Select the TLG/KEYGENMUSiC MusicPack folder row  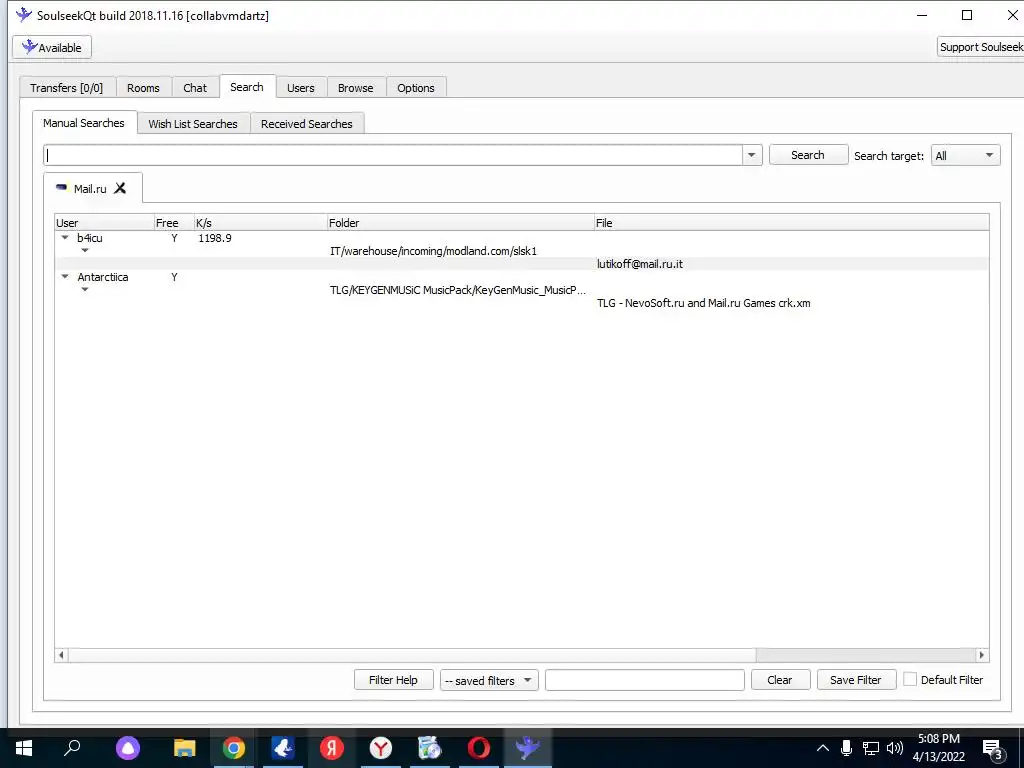click(458, 290)
